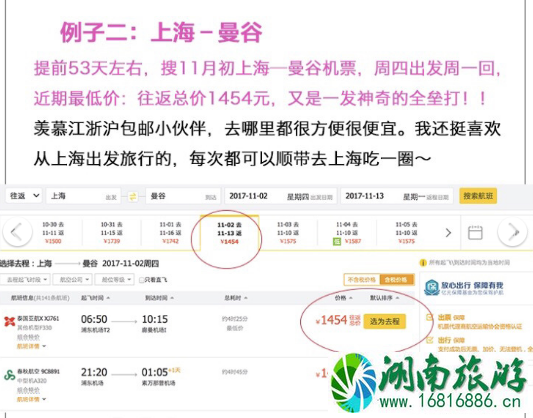Image resolution: width=533 pixels, height=418 pixels.
Task: Swap departure and arrival cities icon
Action: (133, 196)
